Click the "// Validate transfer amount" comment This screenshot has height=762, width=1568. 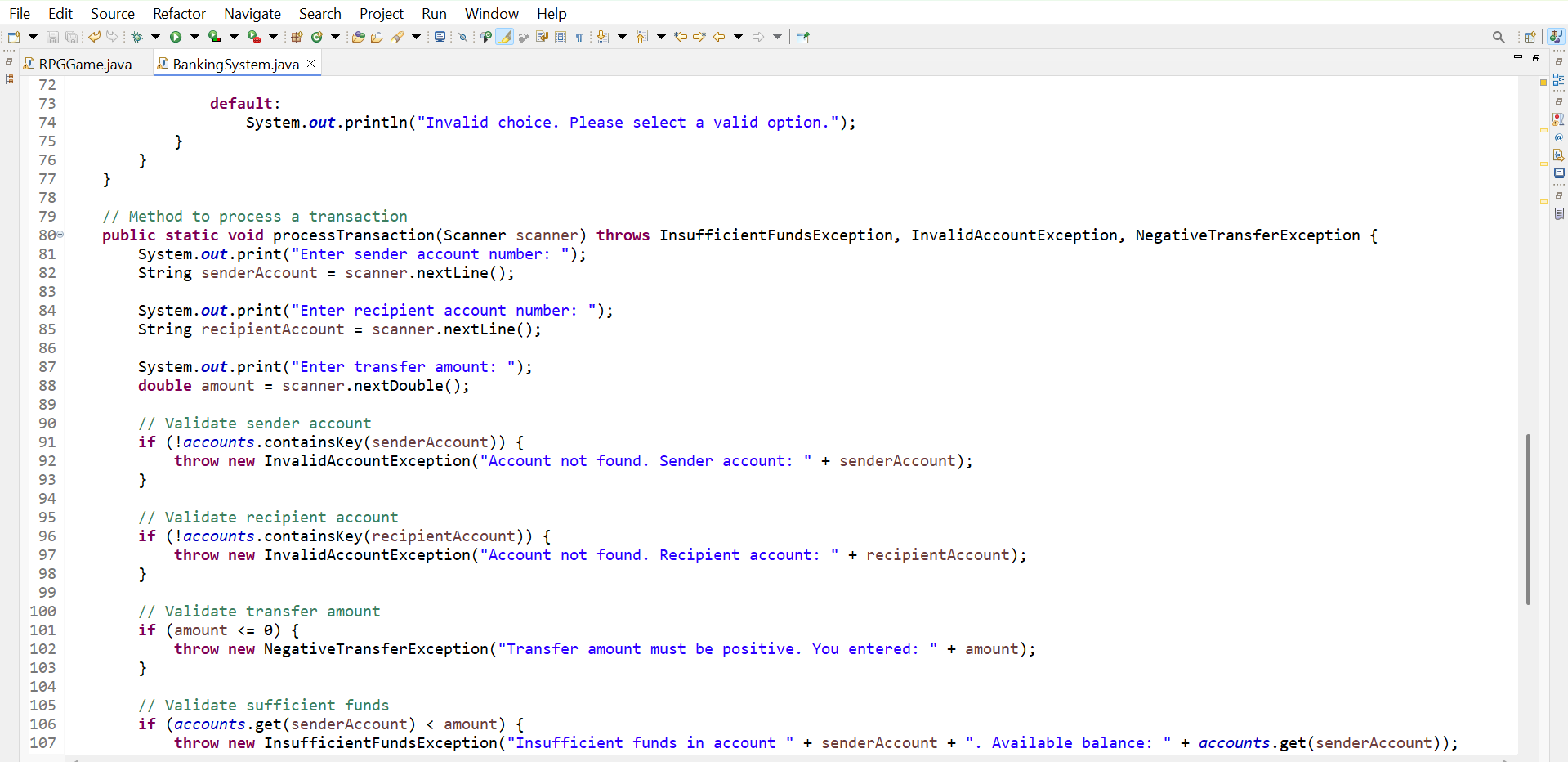tap(259, 611)
